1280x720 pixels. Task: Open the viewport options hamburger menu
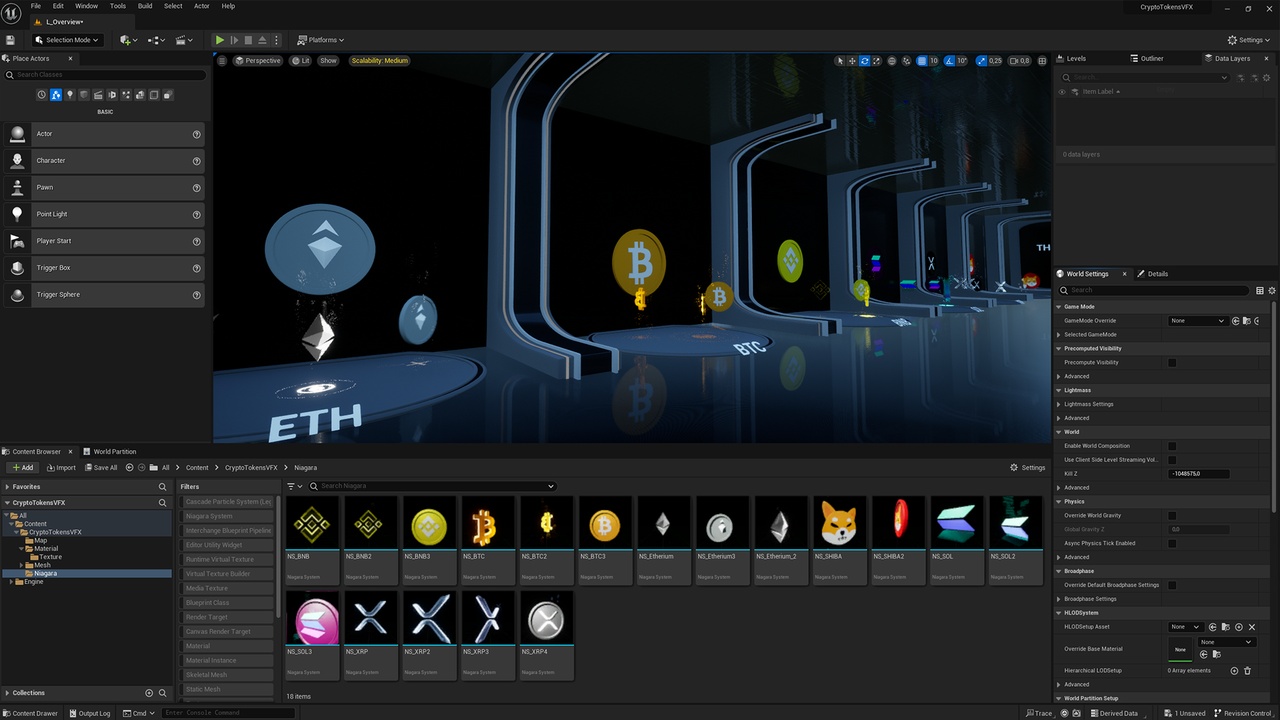coord(223,60)
